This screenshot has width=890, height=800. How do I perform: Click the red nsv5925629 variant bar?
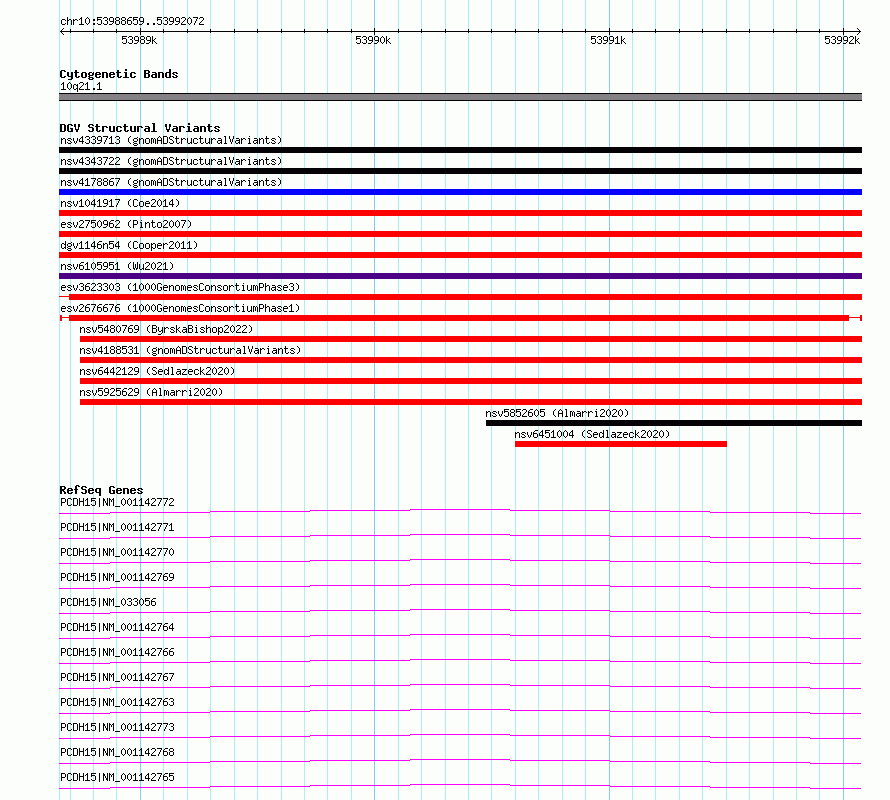[471, 402]
